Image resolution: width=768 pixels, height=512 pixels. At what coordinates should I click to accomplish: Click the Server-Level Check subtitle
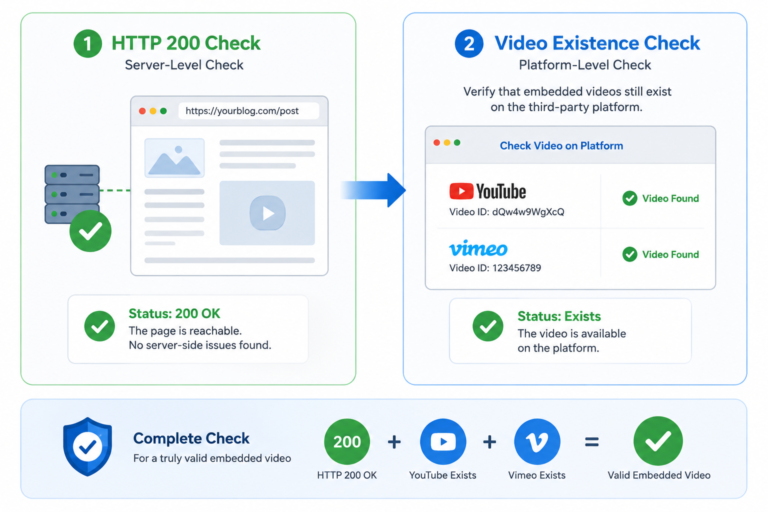pos(184,65)
